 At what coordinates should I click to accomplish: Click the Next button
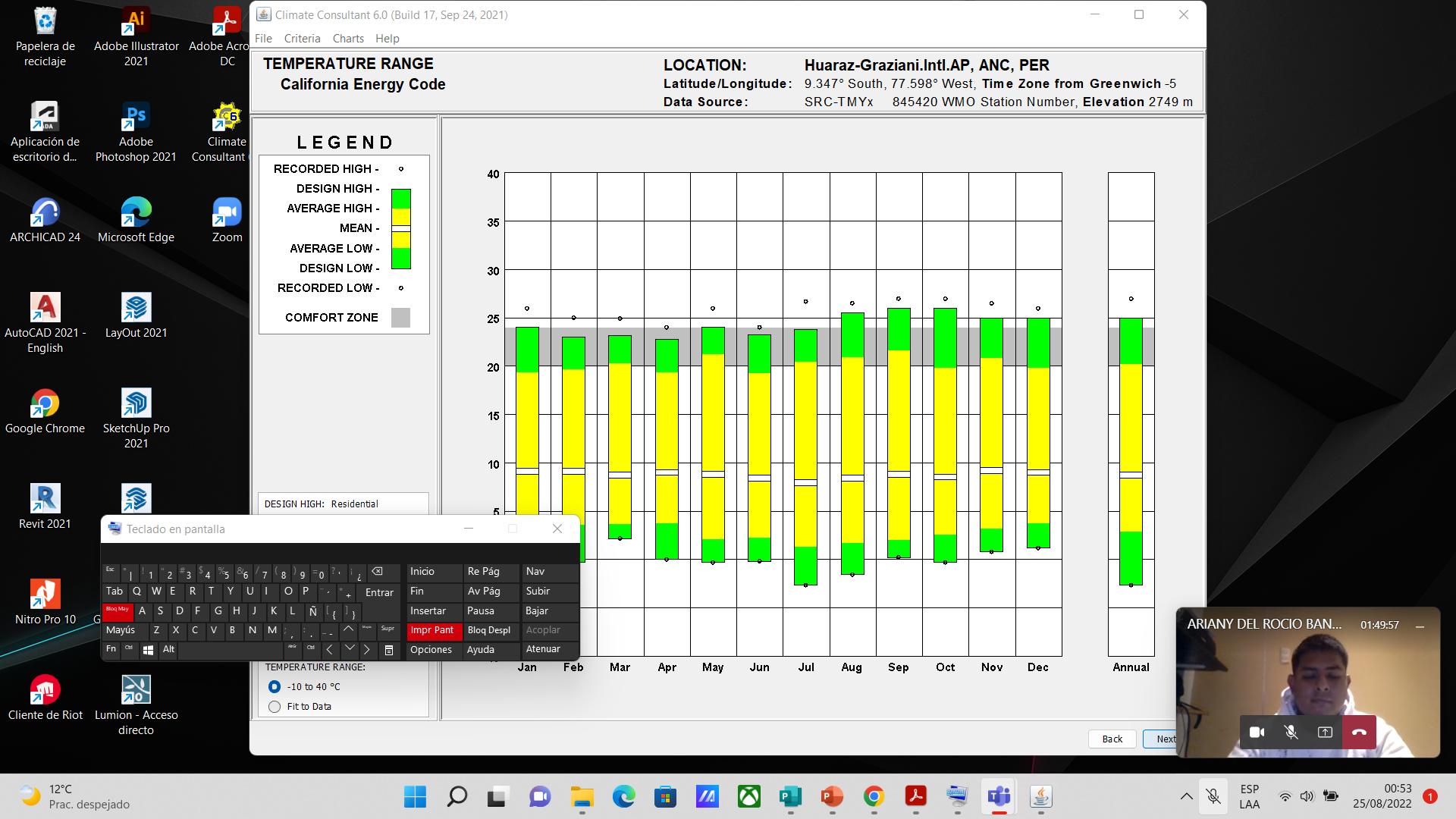point(1160,739)
